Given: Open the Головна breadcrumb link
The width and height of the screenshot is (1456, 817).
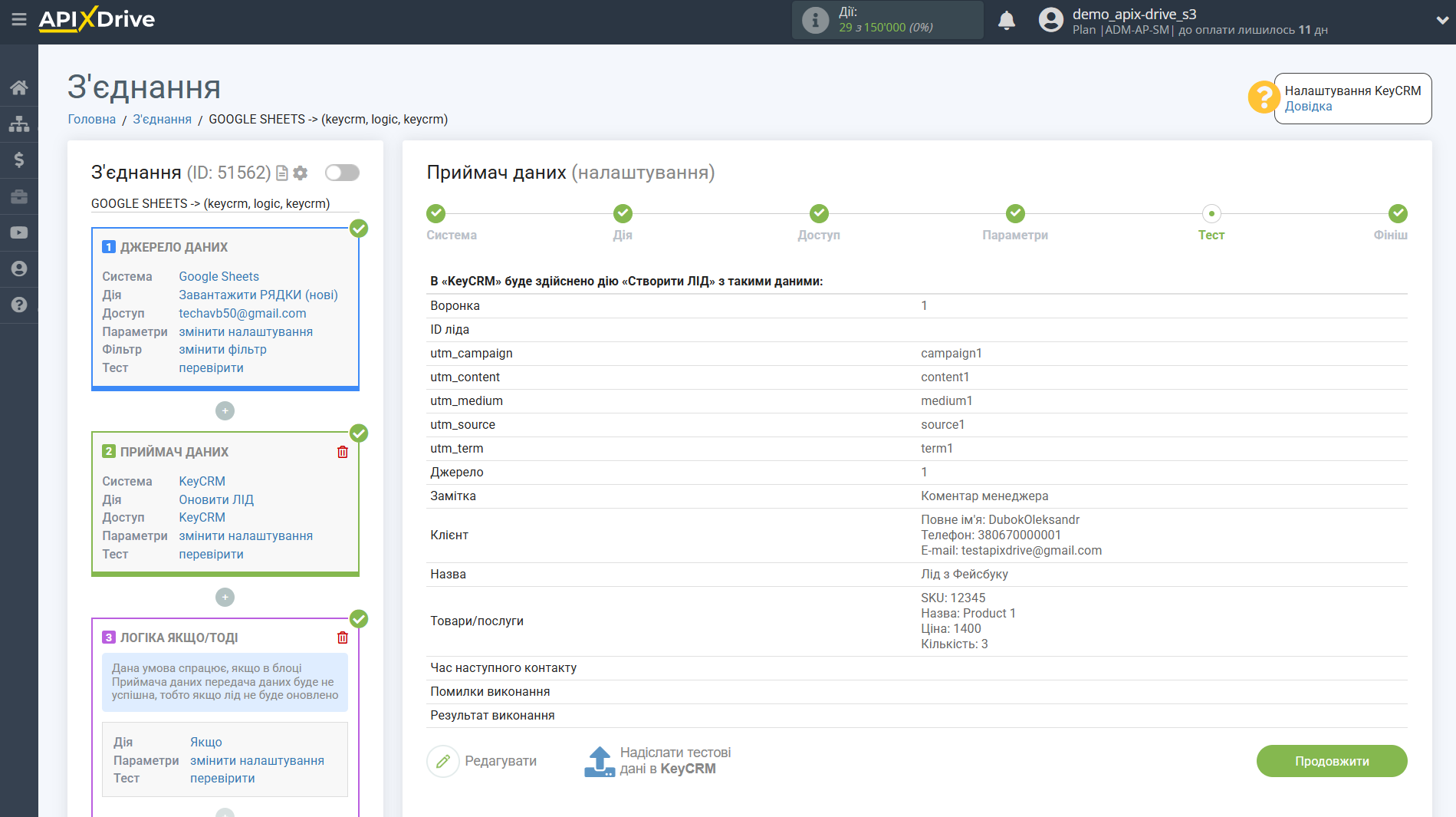Looking at the screenshot, I should pos(92,119).
